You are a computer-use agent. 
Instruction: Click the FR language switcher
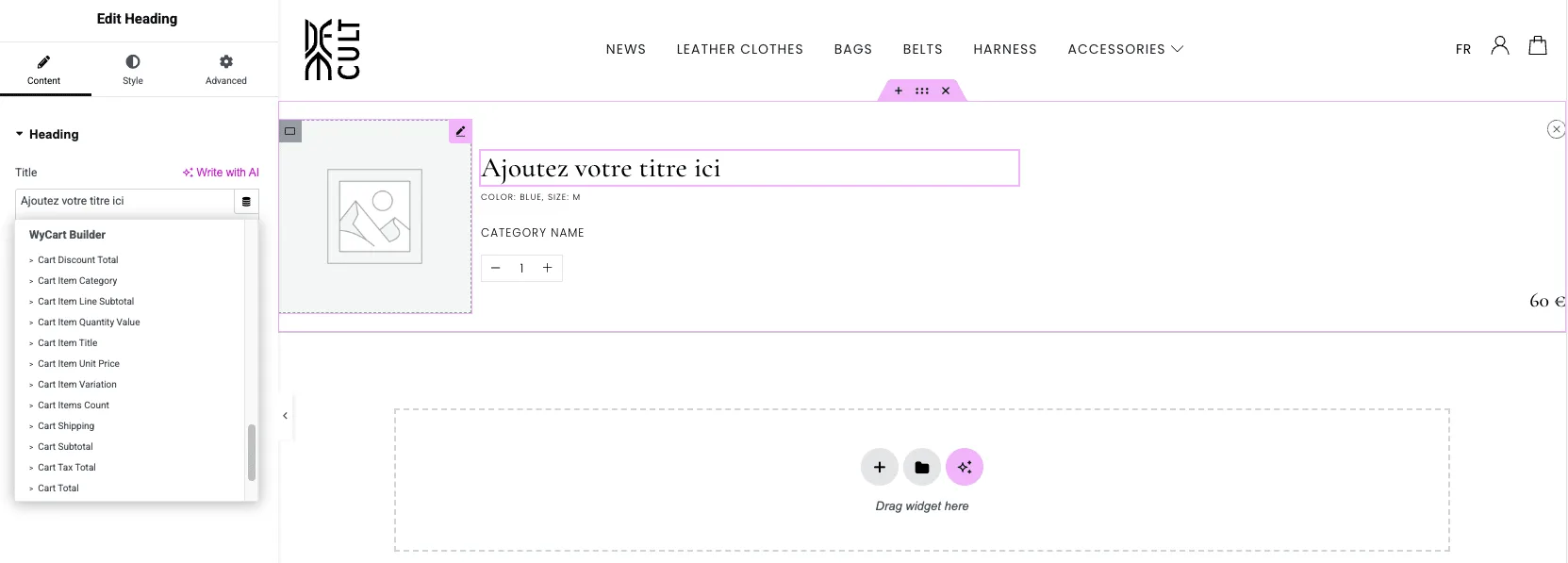pos(1463,49)
